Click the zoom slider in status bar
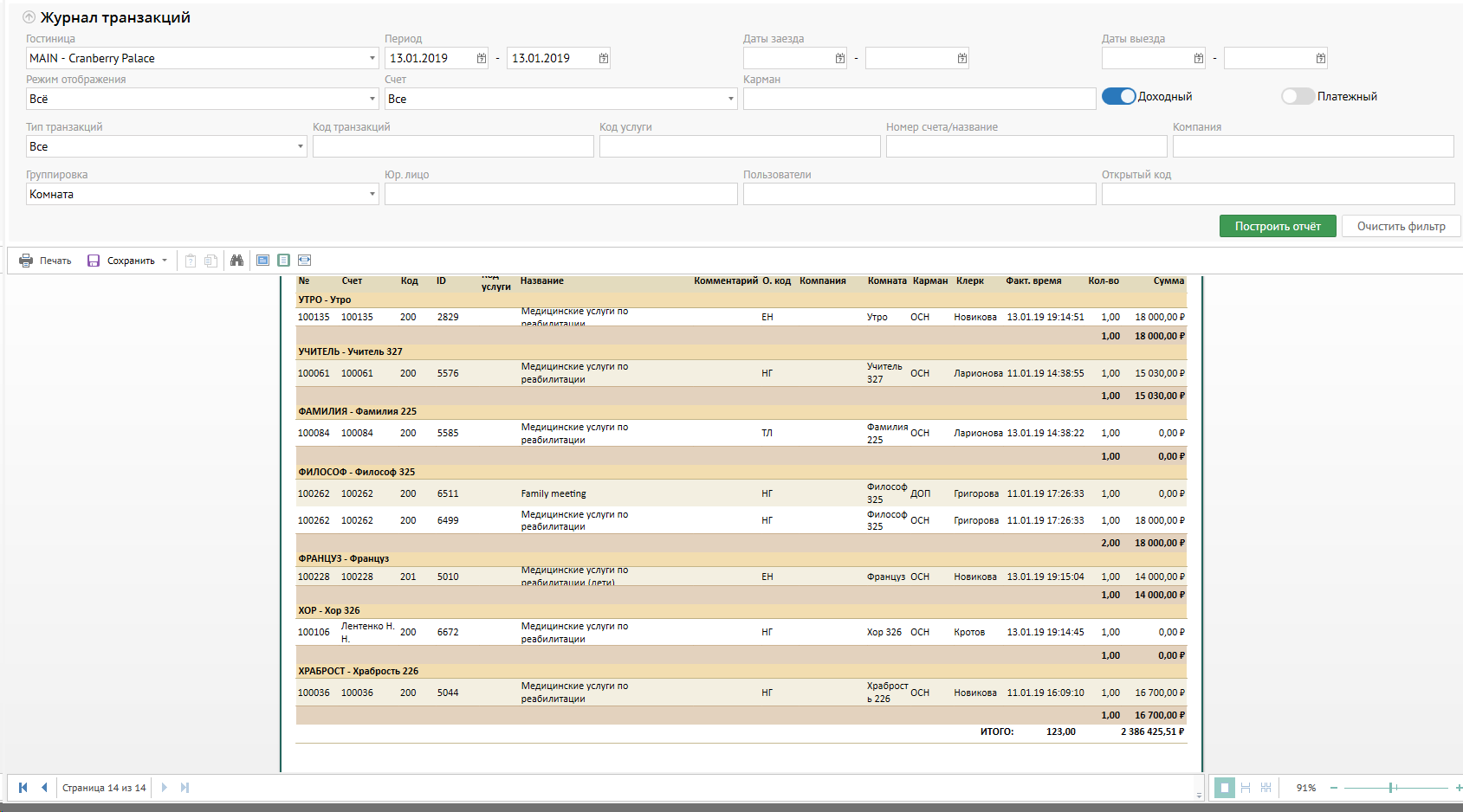Image resolution: width=1463 pixels, height=812 pixels. 1391,788
